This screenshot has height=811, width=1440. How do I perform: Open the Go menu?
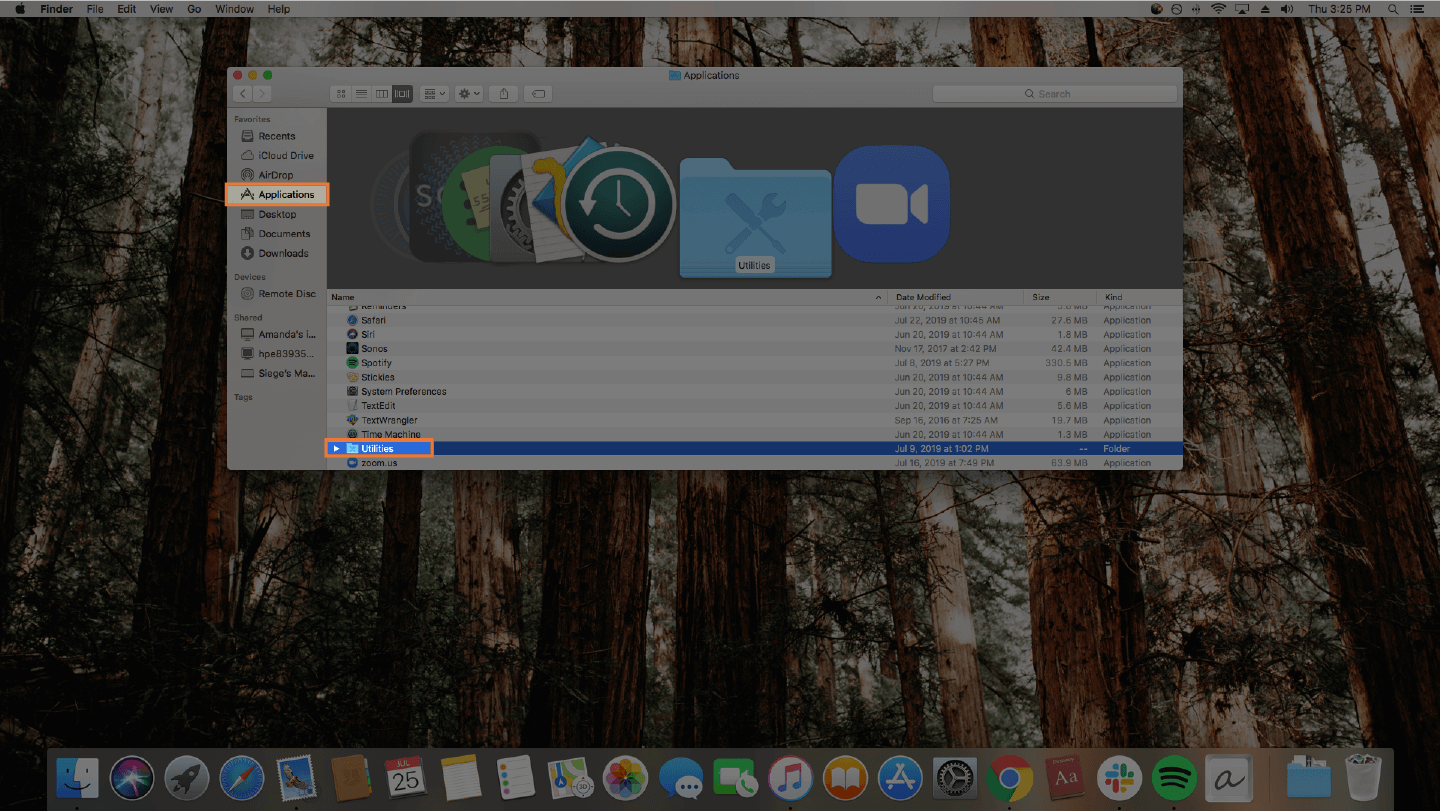point(194,9)
